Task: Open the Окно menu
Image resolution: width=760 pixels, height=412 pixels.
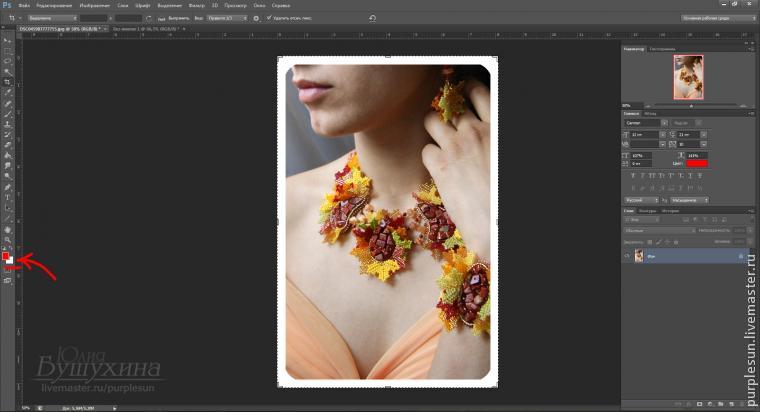Action: (x=259, y=5)
